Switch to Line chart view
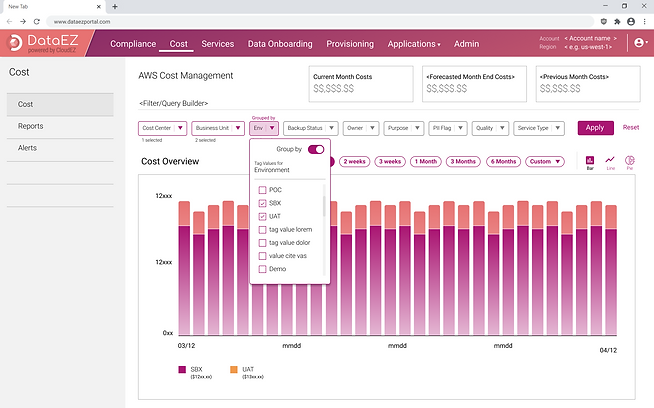Viewport: 654px width, 408px height. pyautogui.click(x=610, y=162)
